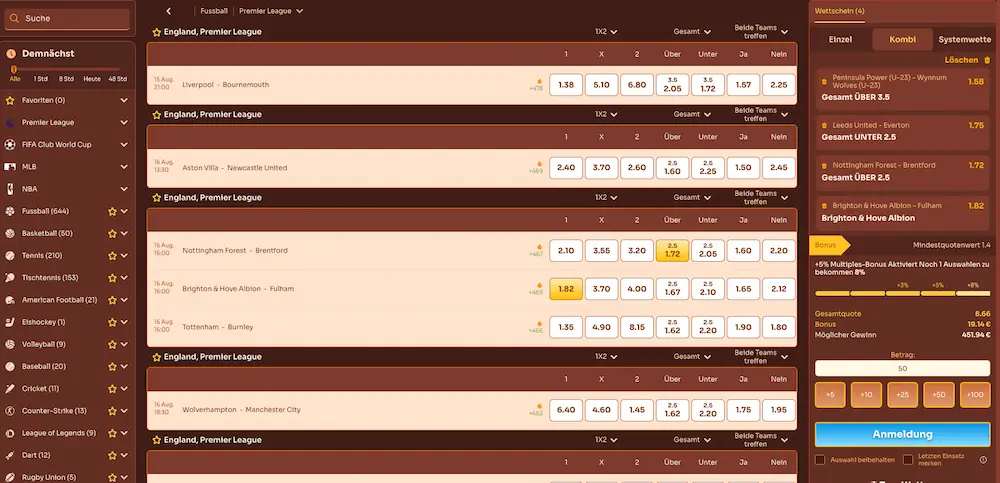Expand the Baseball (20) sidebar category
This screenshot has width=1000, height=483.
tap(124, 367)
